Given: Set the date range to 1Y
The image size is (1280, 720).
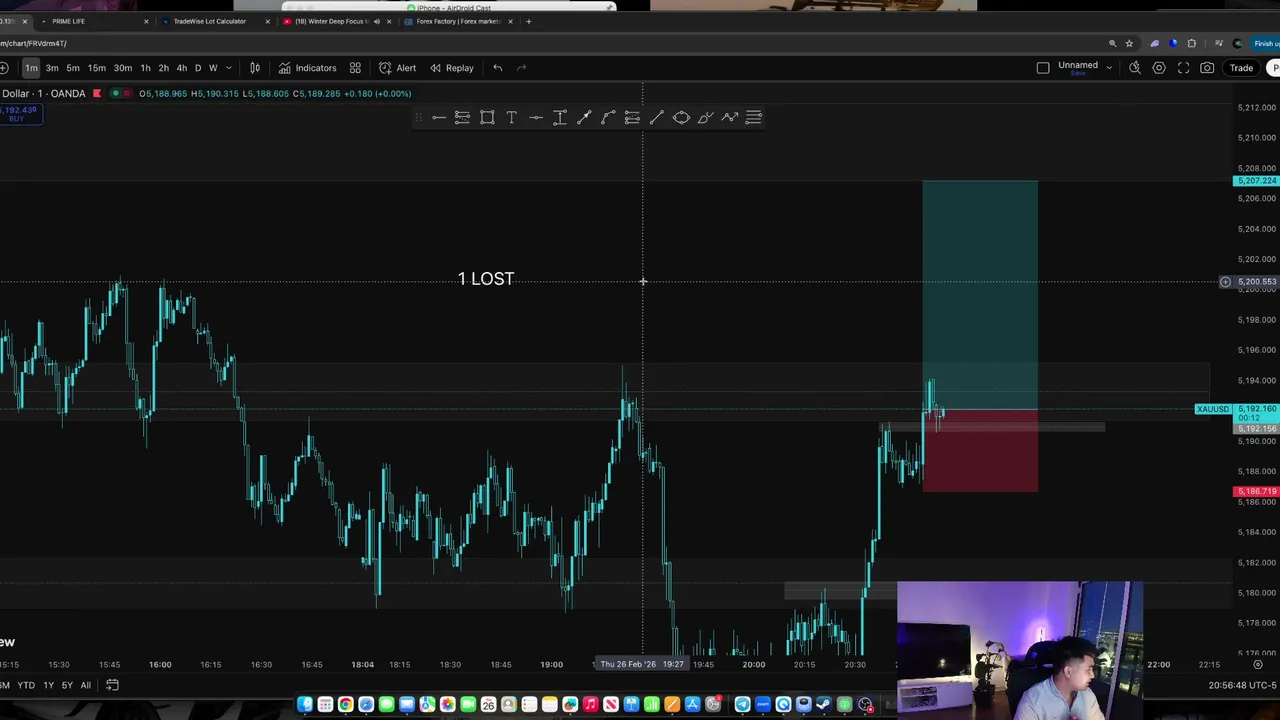Looking at the screenshot, I should pyautogui.click(x=48, y=685).
